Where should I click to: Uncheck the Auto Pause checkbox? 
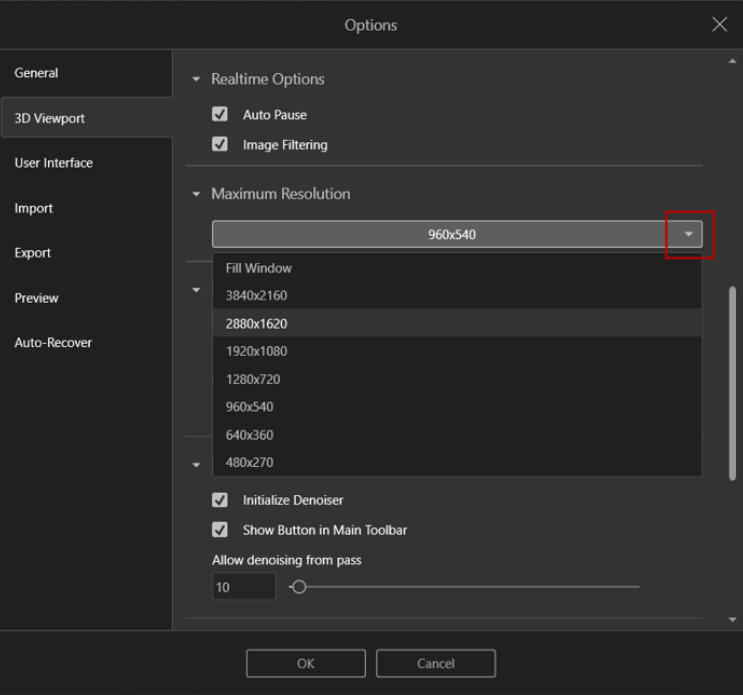point(221,115)
